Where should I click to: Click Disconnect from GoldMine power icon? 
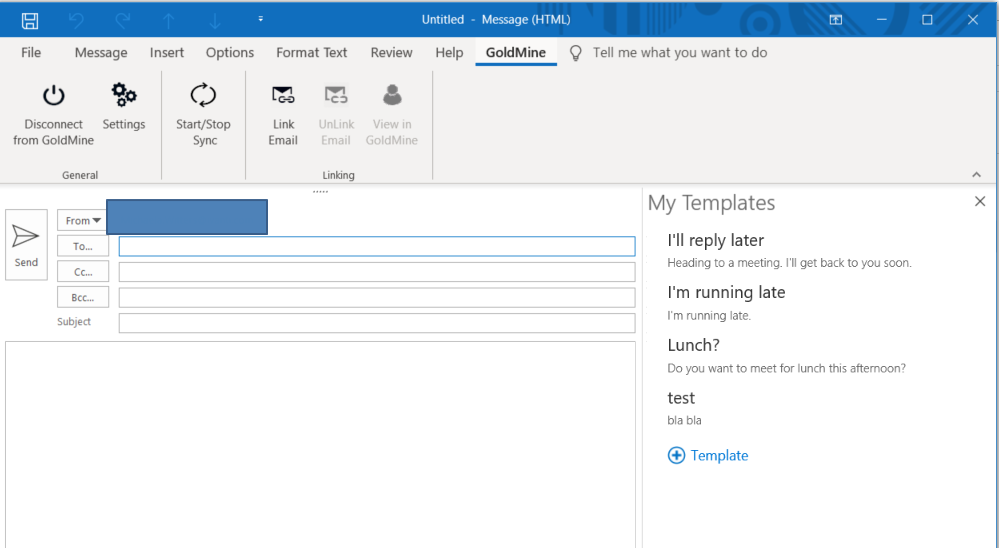point(53,96)
